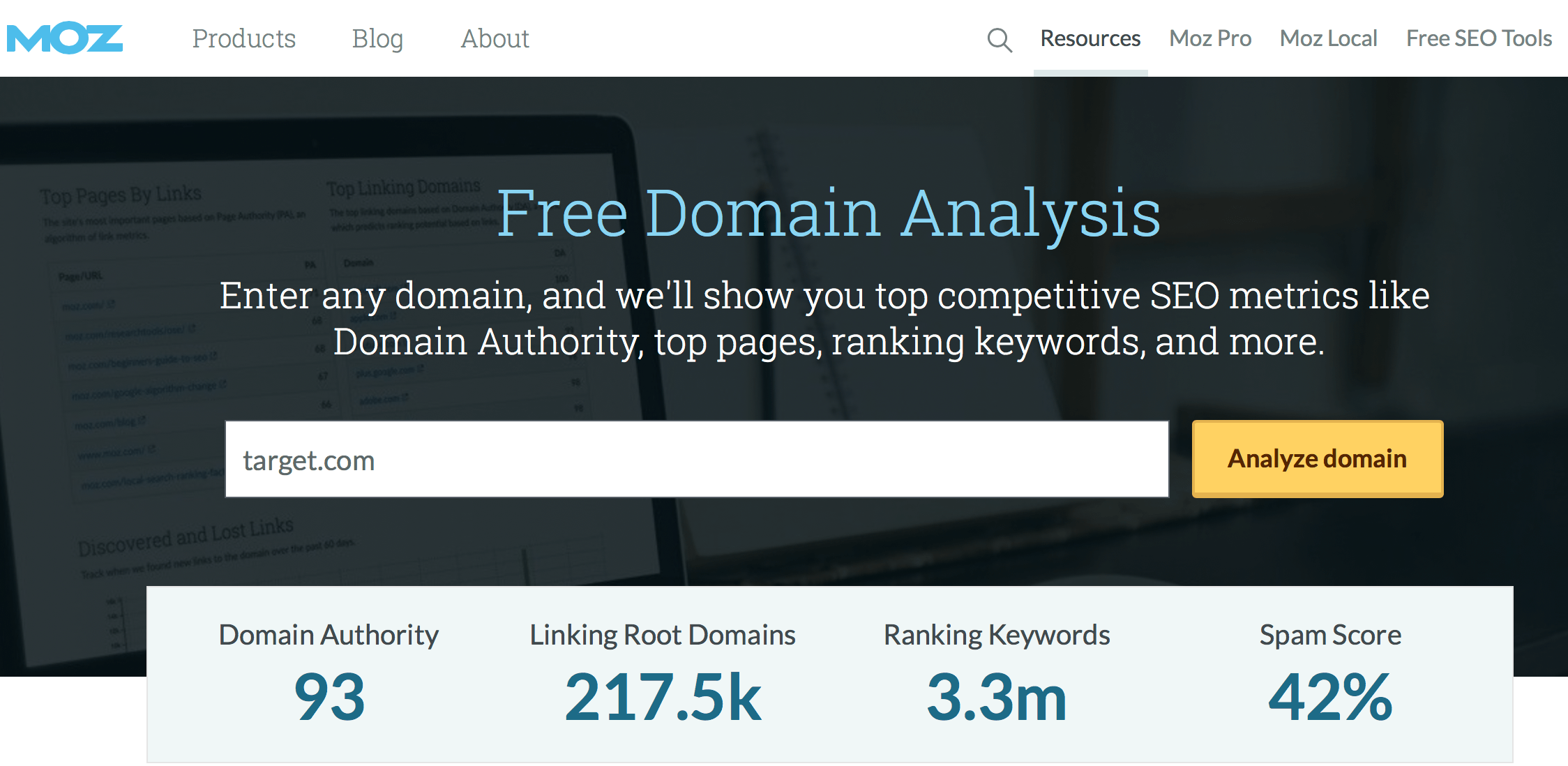Open the Products menu
Screen dimensions: 1568x766
pyautogui.click(x=244, y=38)
